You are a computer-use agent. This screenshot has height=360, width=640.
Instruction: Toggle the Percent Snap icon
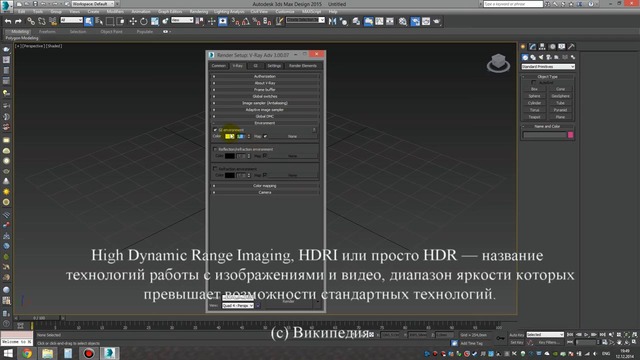click(256, 21)
